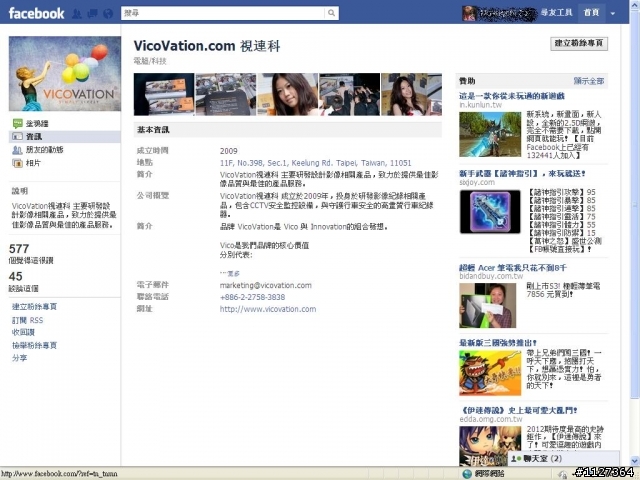640x480 pixels.
Task: Click the 檢舉粉絲專頁 report link
Action: tap(34, 345)
